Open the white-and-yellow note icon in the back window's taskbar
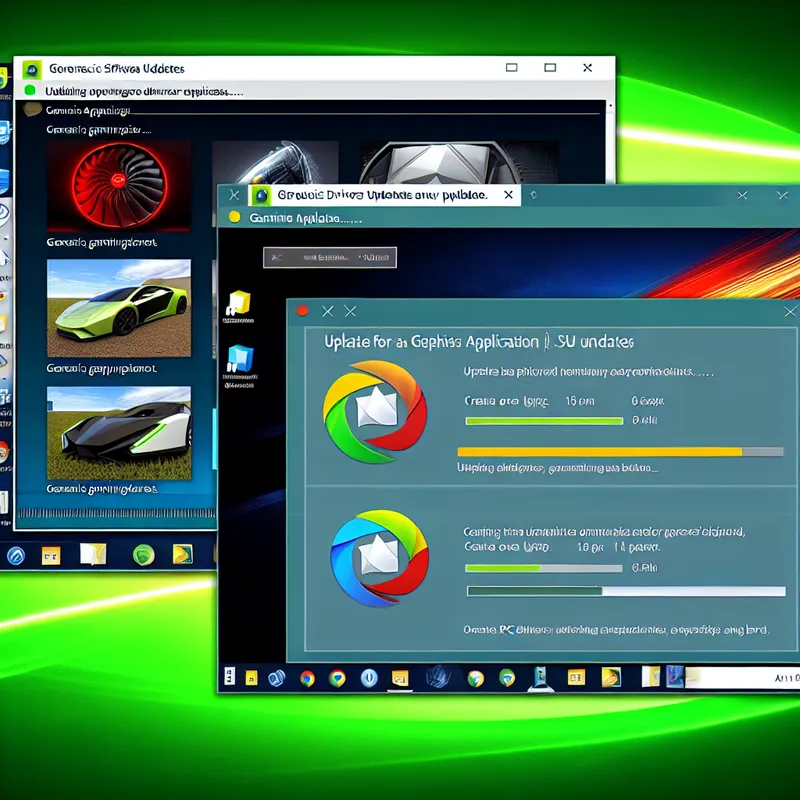Image resolution: width=800 pixels, height=800 pixels. pyautogui.click(x=93, y=554)
